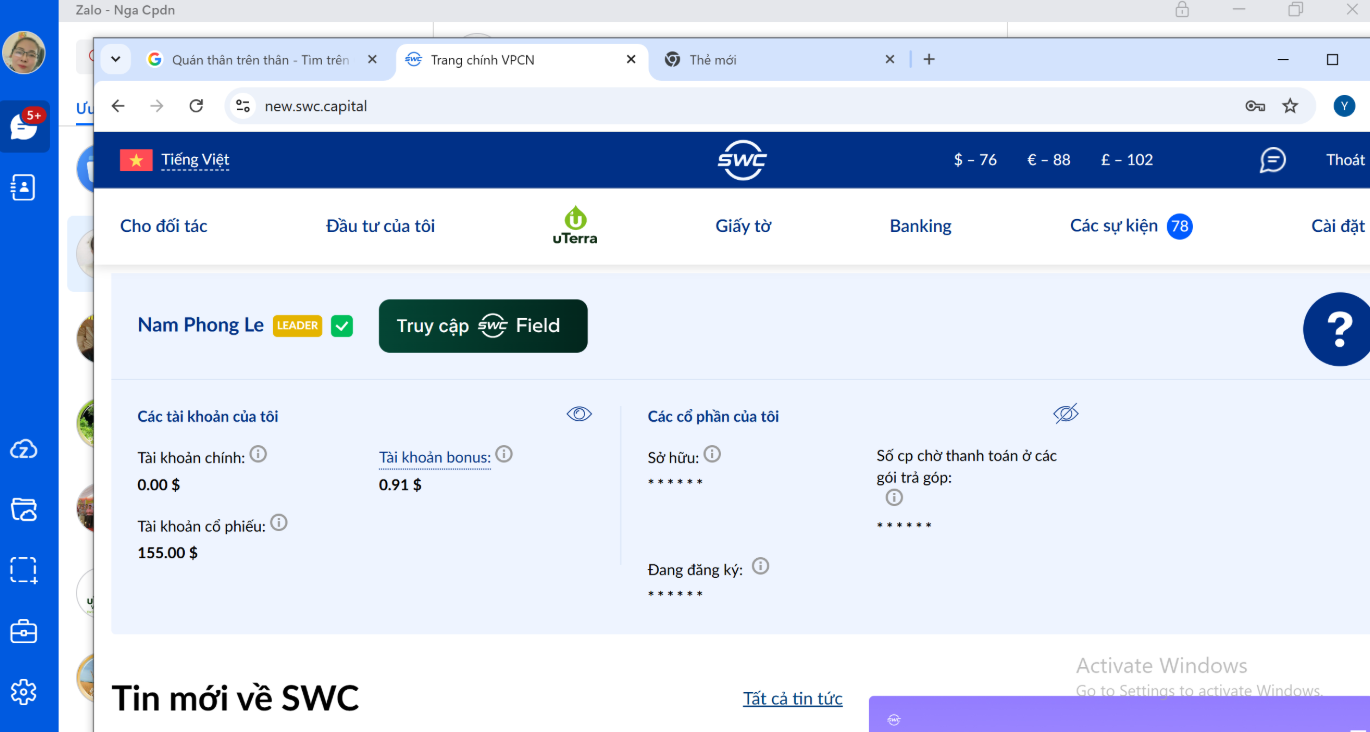This screenshot has width=1370, height=732.
Task: Click Truy cập SWC Field button
Action: (x=483, y=326)
